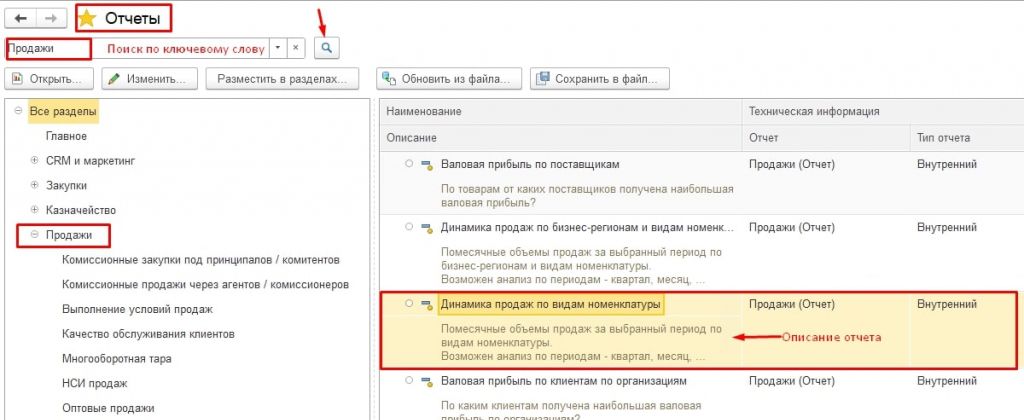Select CRM и маркетинг section
The width and height of the screenshot is (1024, 420).
pos(90,161)
